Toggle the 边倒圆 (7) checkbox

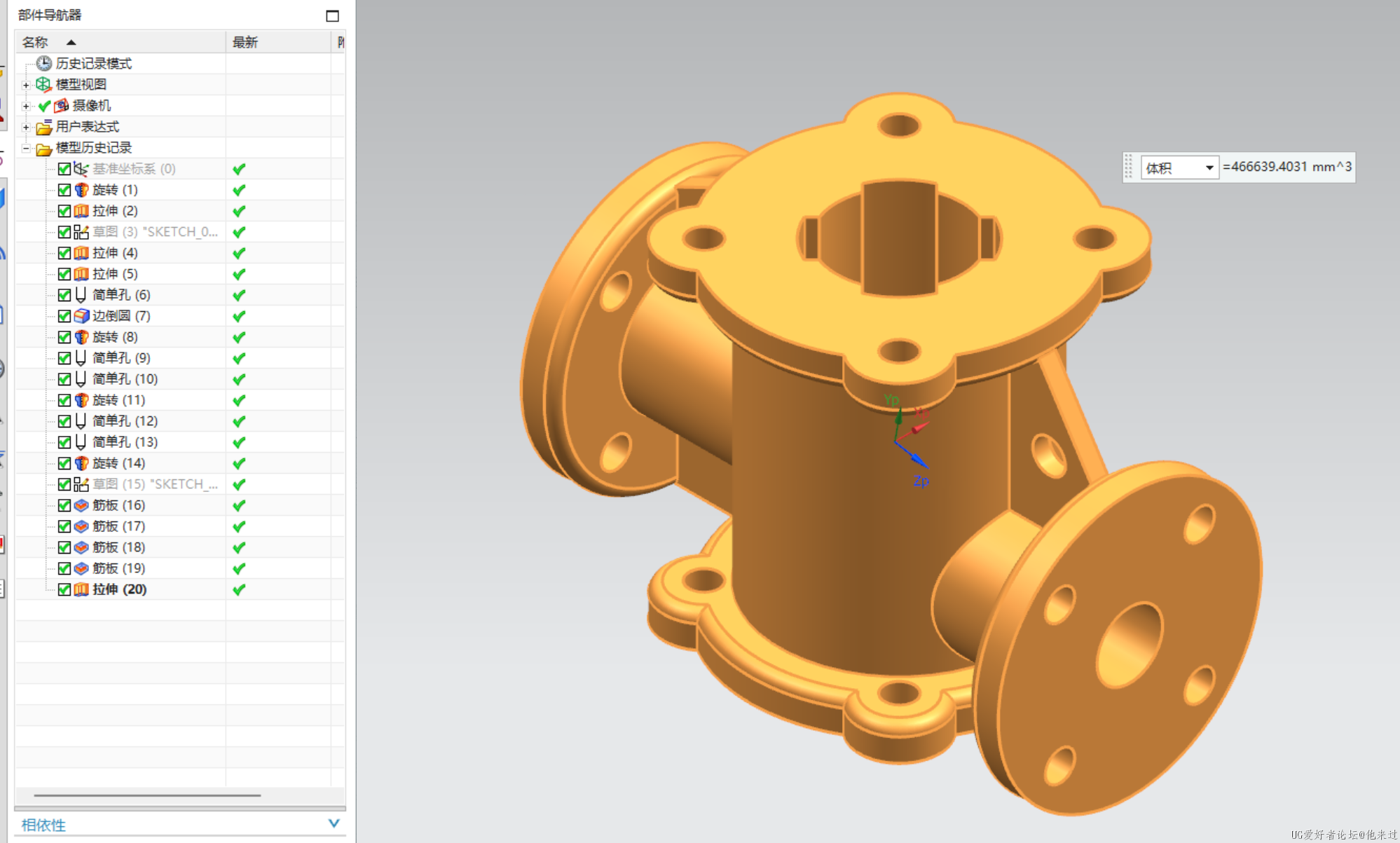pyautogui.click(x=64, y=316)
